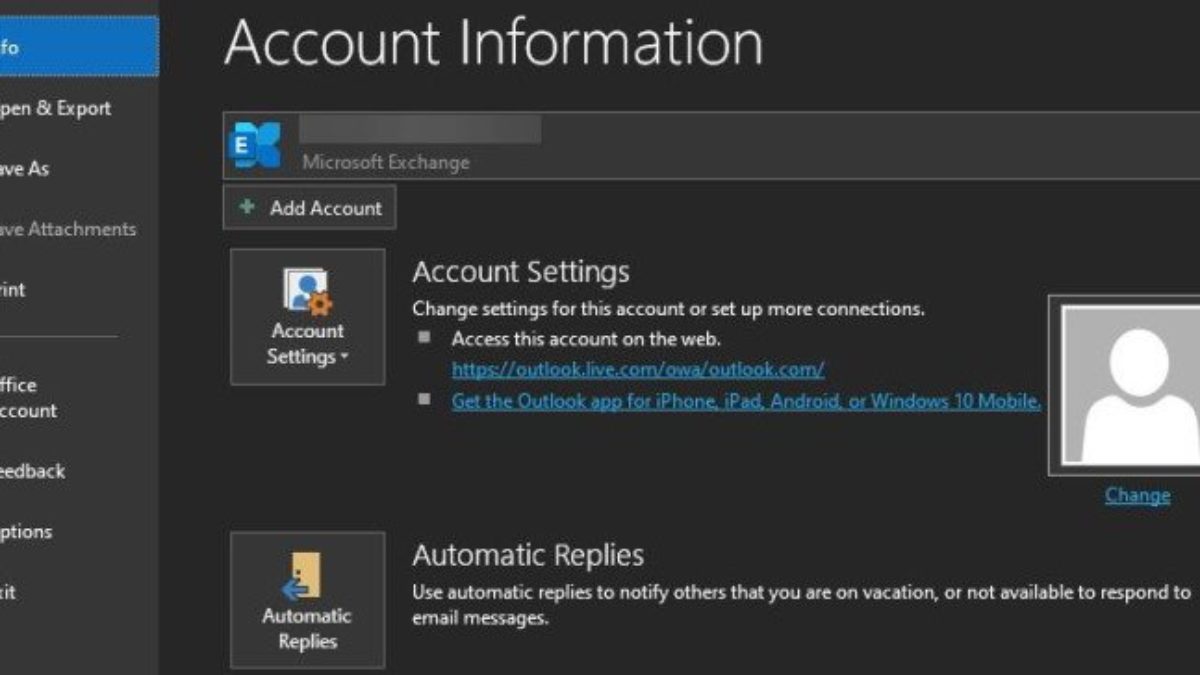Click the profile picture placeholder
This screenshot has height=675, width=1200.
click(x=1129, y=384)
